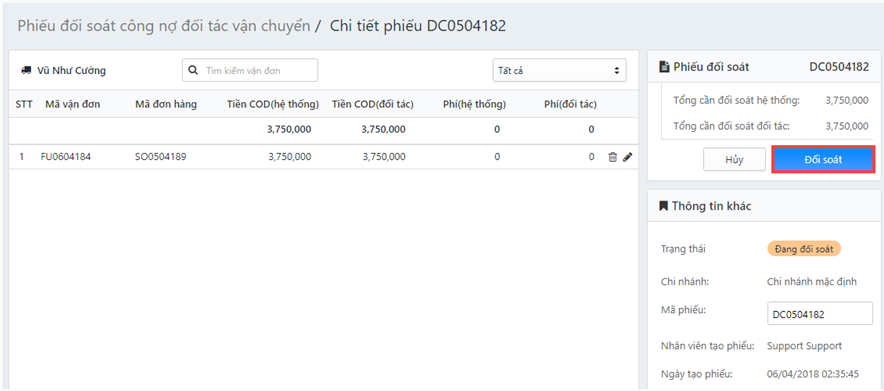Click the Tiền COD(đối tác) column header

coord(373,104)
